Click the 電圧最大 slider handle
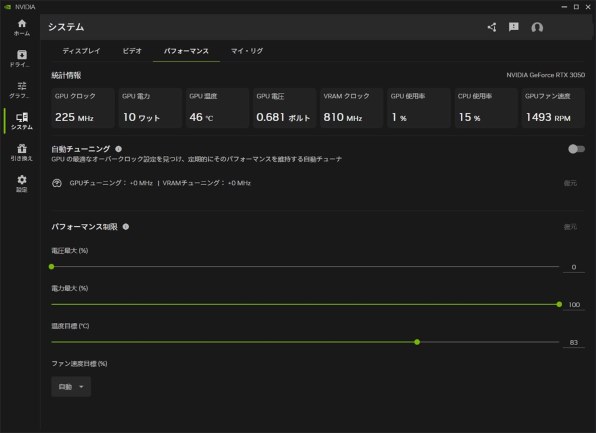This screenshot has height=433, width=596. (52, 267)
